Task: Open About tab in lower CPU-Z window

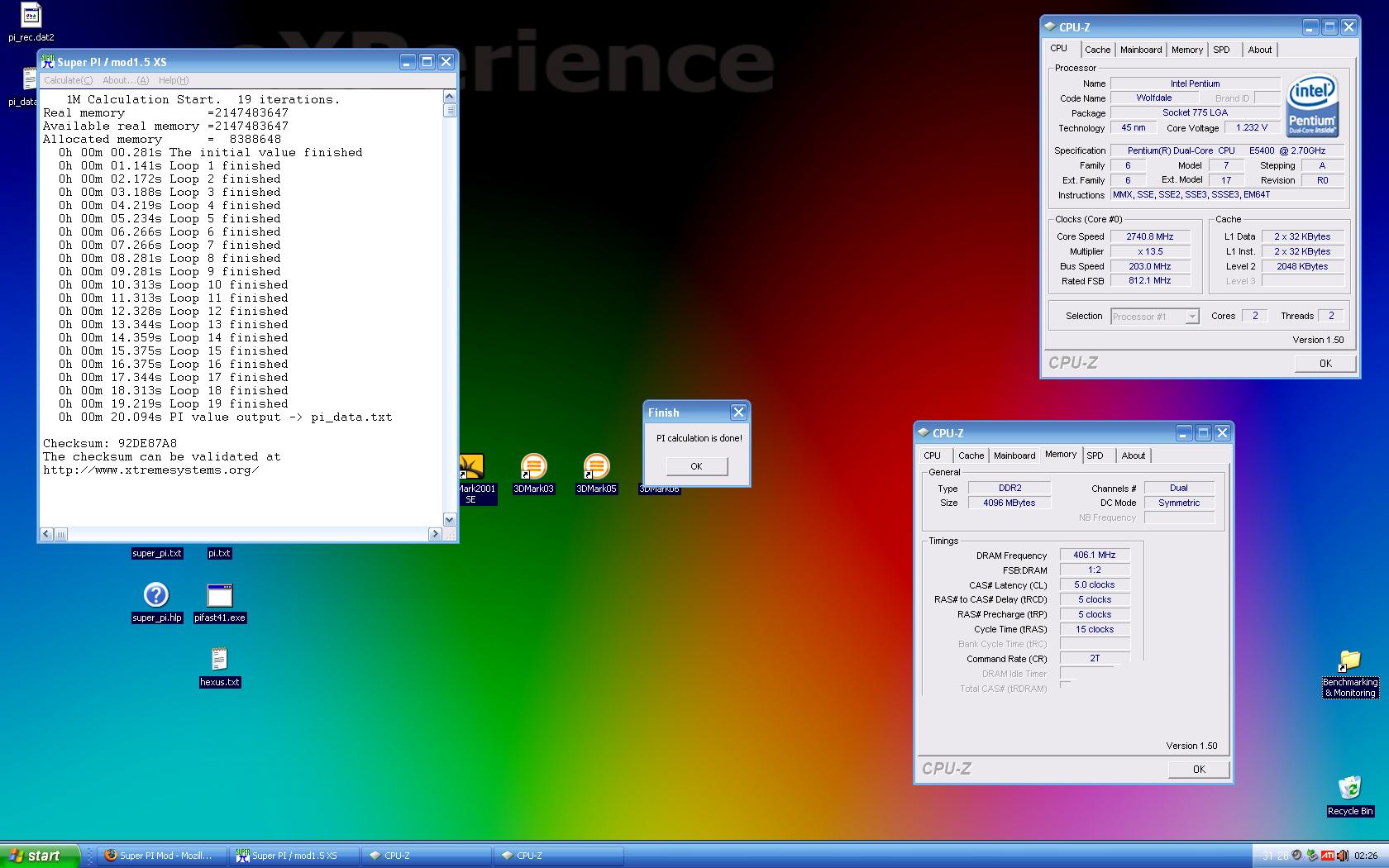Action: (x=1134, y=455)
